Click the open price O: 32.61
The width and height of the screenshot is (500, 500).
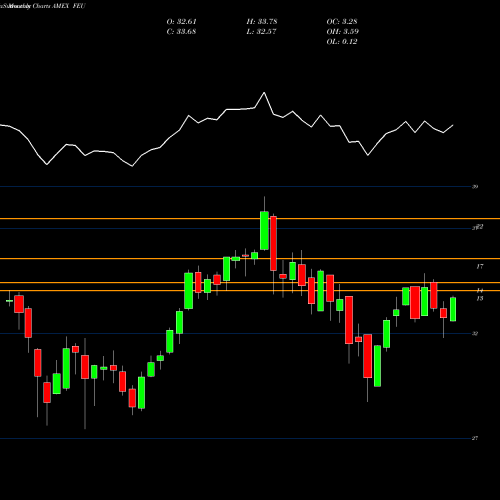tap(181, 22)
